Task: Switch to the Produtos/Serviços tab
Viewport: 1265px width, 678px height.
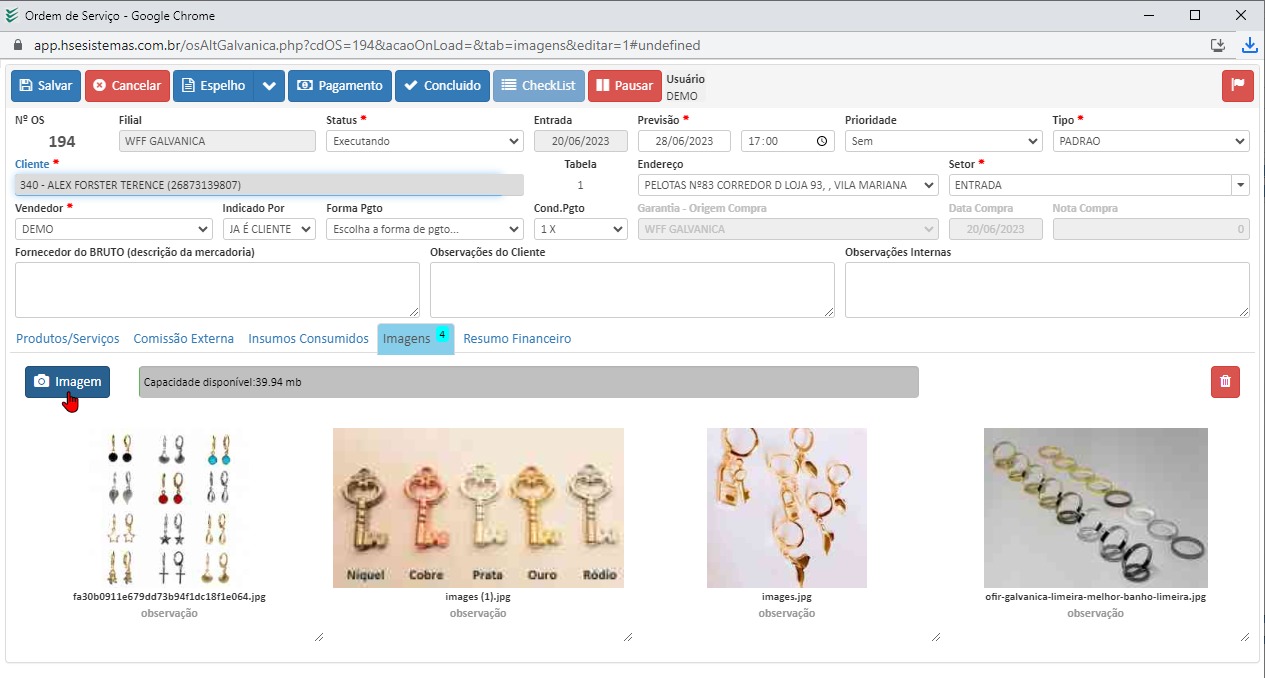Action: 68,339
